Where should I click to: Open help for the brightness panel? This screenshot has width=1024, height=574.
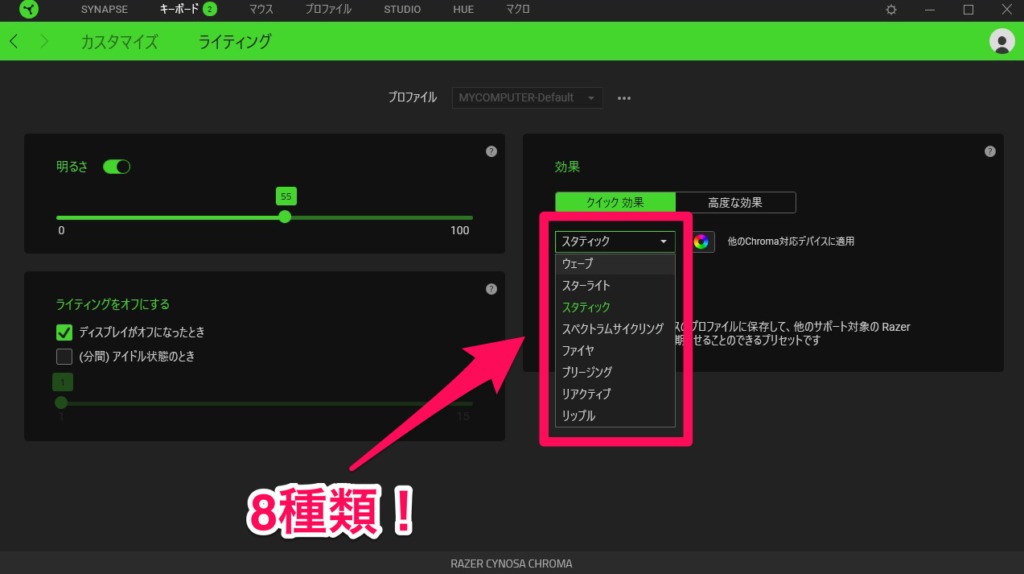(x=491, y=151)
